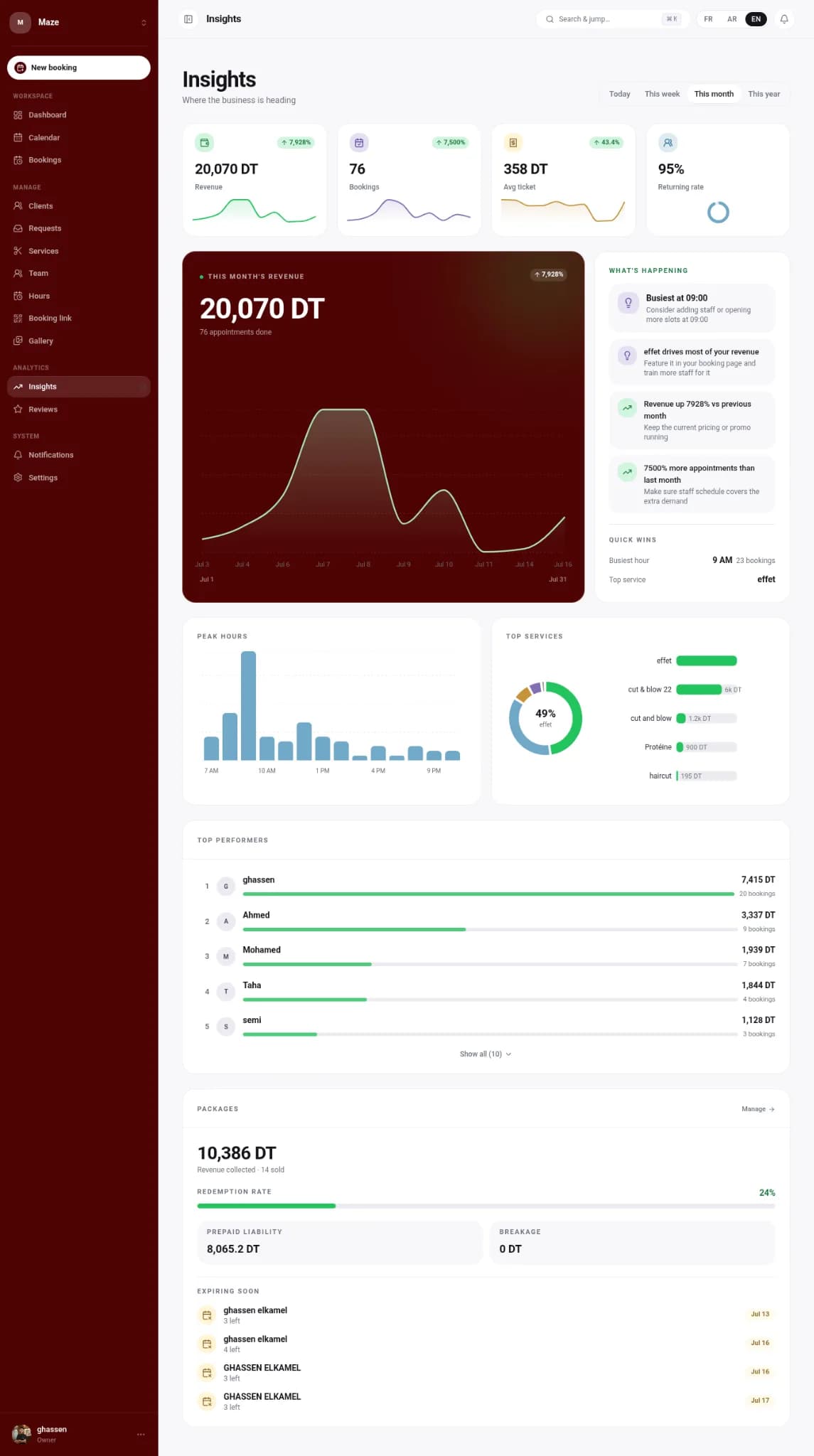Click the 0 DT breakage value
Viewport: 814px width, 1456px height.
pyautogui.click(x=510, y=1249)
